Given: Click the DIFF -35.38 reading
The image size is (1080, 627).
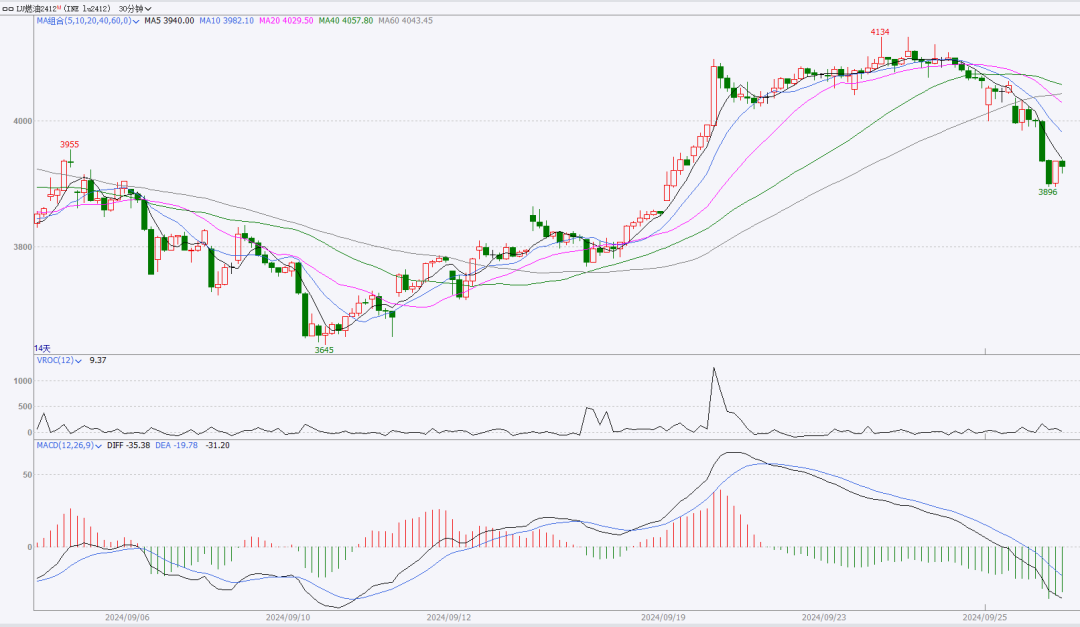Looking at the screenshot, I should 128,445.
